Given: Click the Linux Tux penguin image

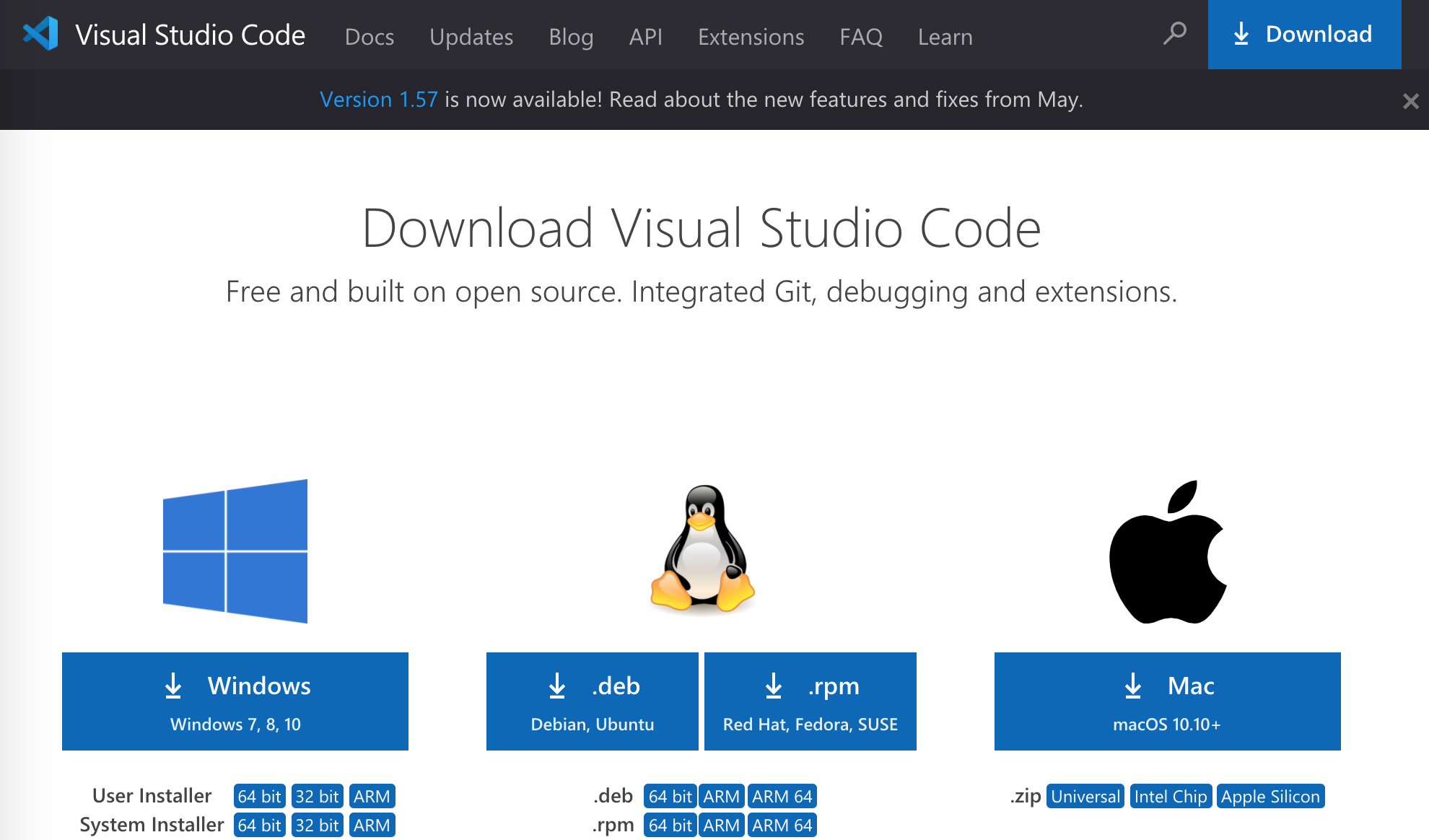Looking at the screenshot, I should [x=702, y=549].
